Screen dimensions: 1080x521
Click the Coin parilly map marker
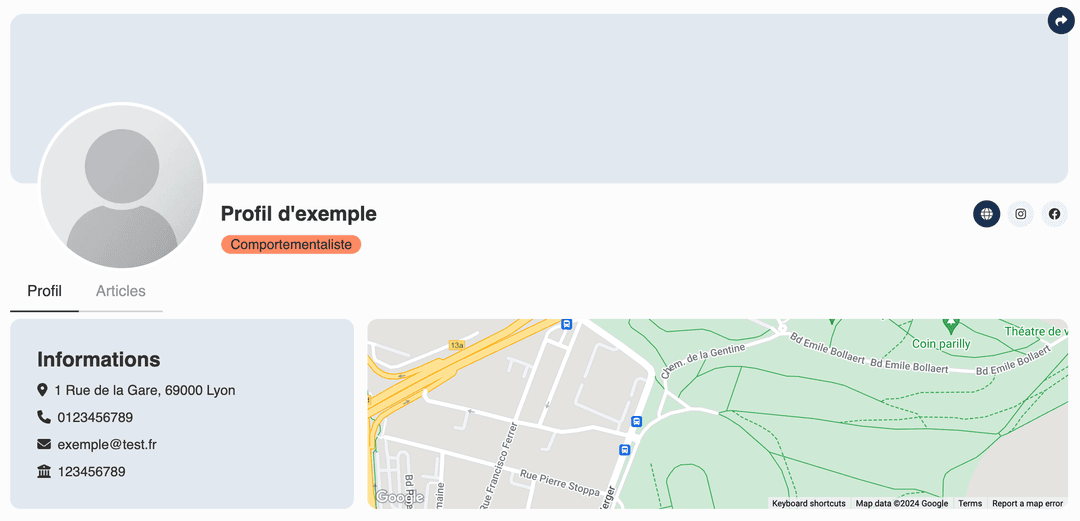click(x=950, y=326)
